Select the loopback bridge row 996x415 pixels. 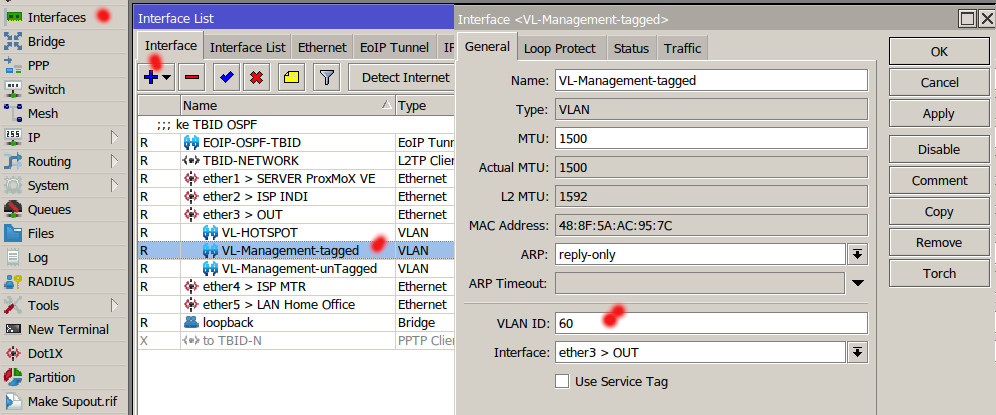296,322
